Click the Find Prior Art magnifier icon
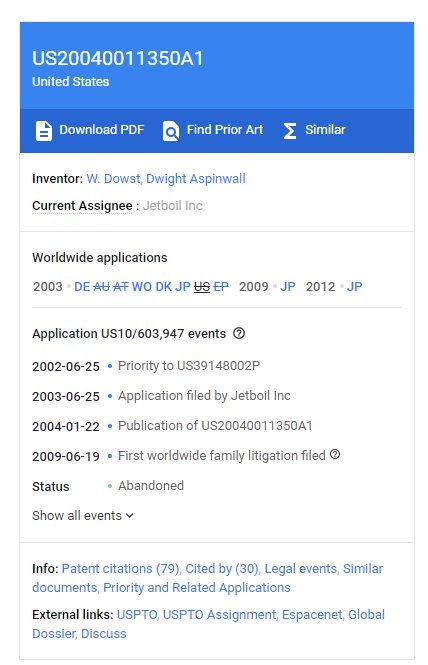This screenshot has width=428, height=665. [171, 131]
